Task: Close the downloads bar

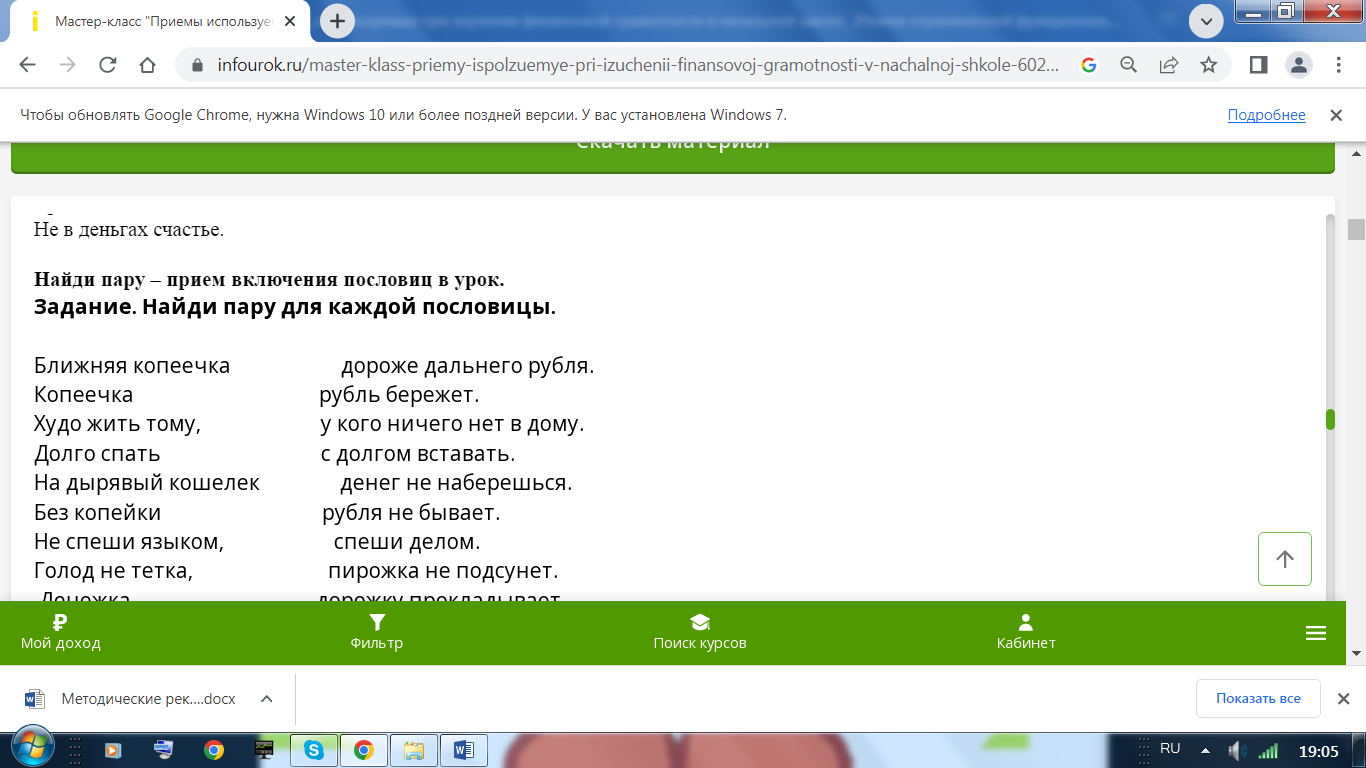Action: (x=1344, y=699)
